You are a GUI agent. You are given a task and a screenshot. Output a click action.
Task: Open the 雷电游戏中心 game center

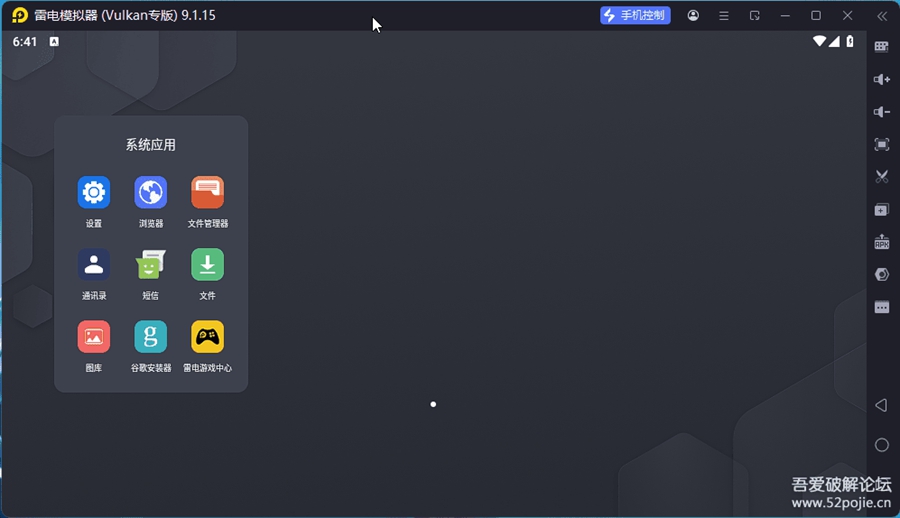(207, 337)
